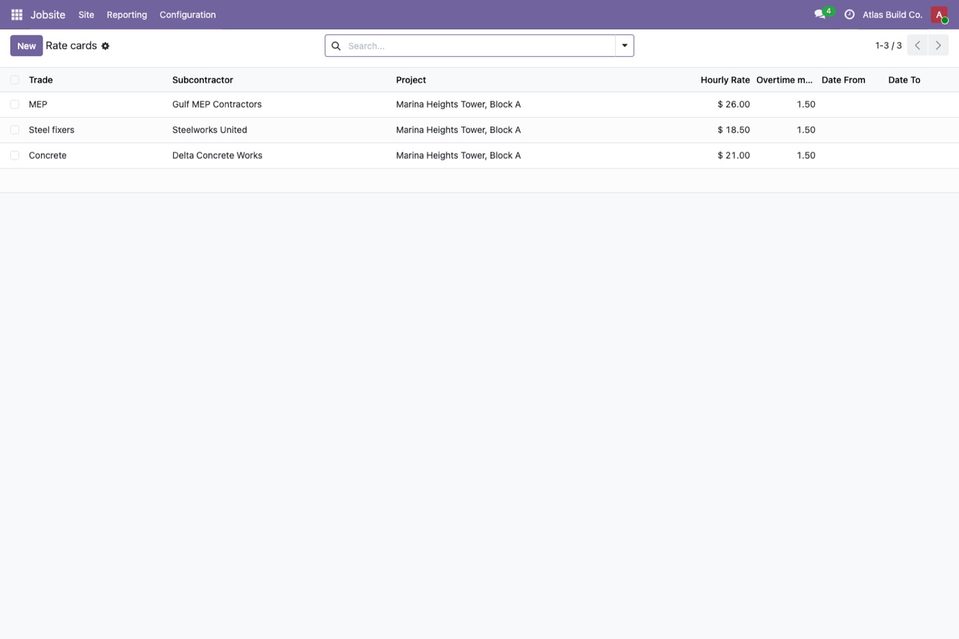Open the Site menu
The width and height of the screenshot is (959, 639).
point(86,15)
